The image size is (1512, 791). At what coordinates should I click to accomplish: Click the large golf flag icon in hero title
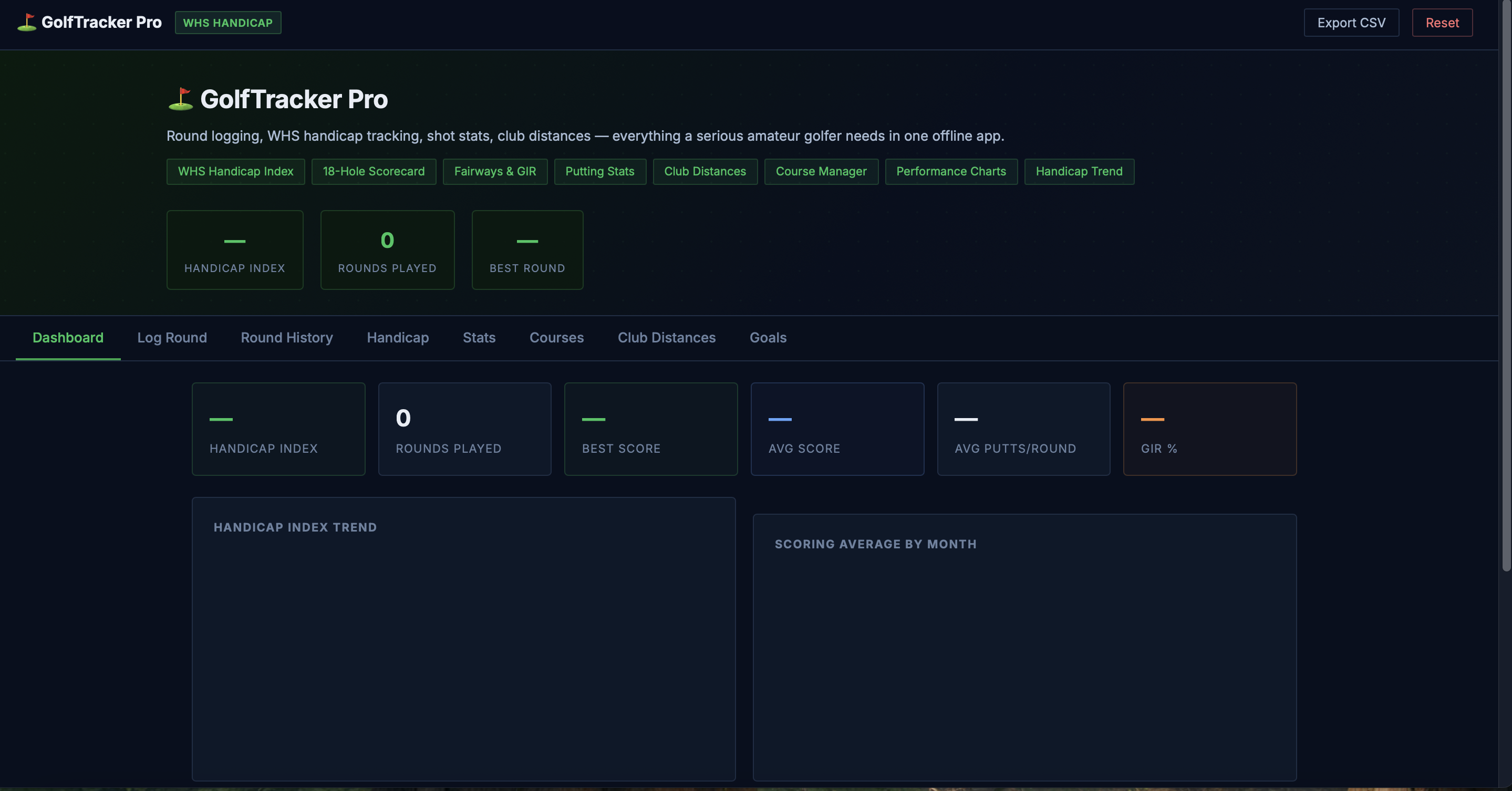click(181, 99)
